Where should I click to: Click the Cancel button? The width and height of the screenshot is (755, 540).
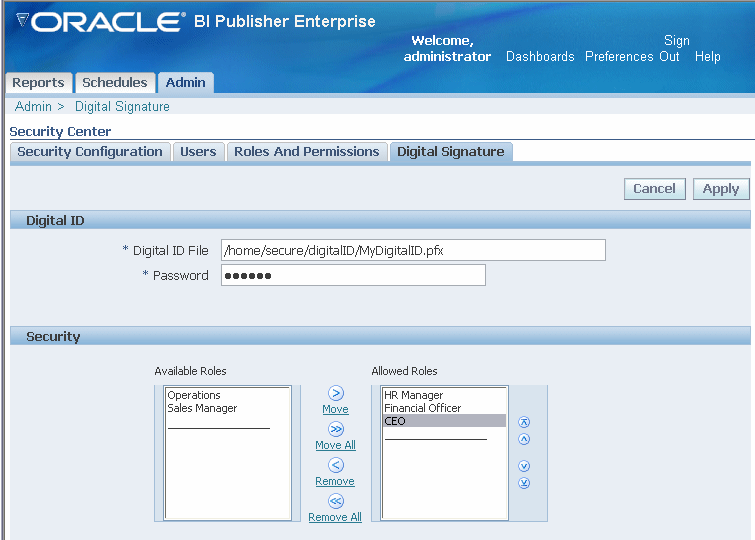click(x=654, y=188)
